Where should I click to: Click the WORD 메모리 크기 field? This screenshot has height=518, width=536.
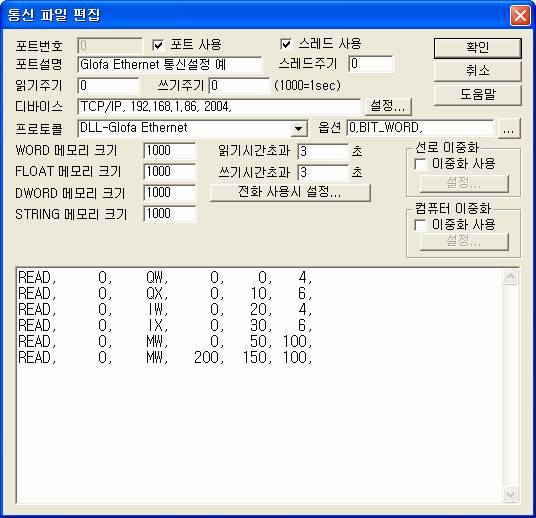point(170,151)
